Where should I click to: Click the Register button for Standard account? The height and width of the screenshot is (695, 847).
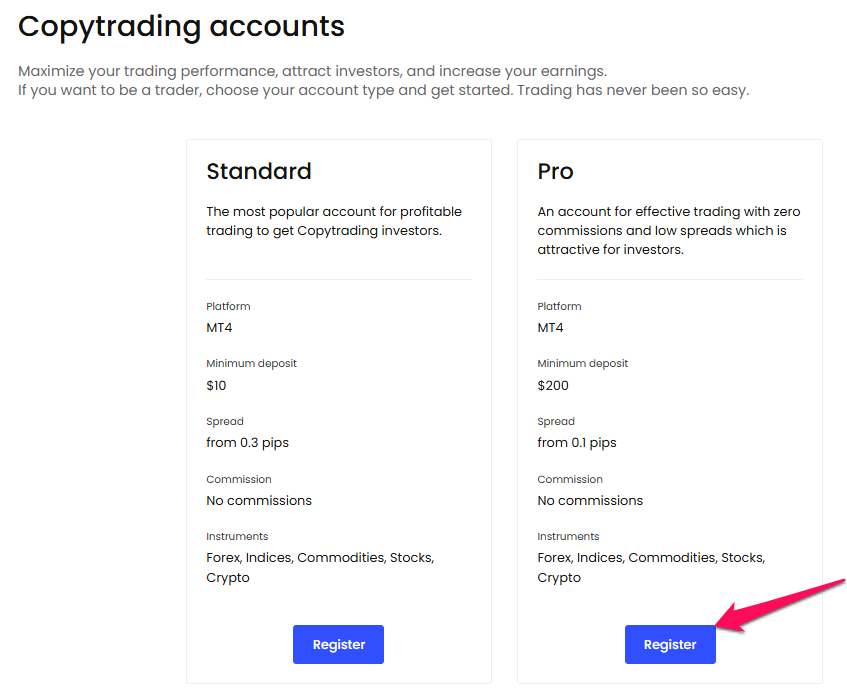point(338,644)
